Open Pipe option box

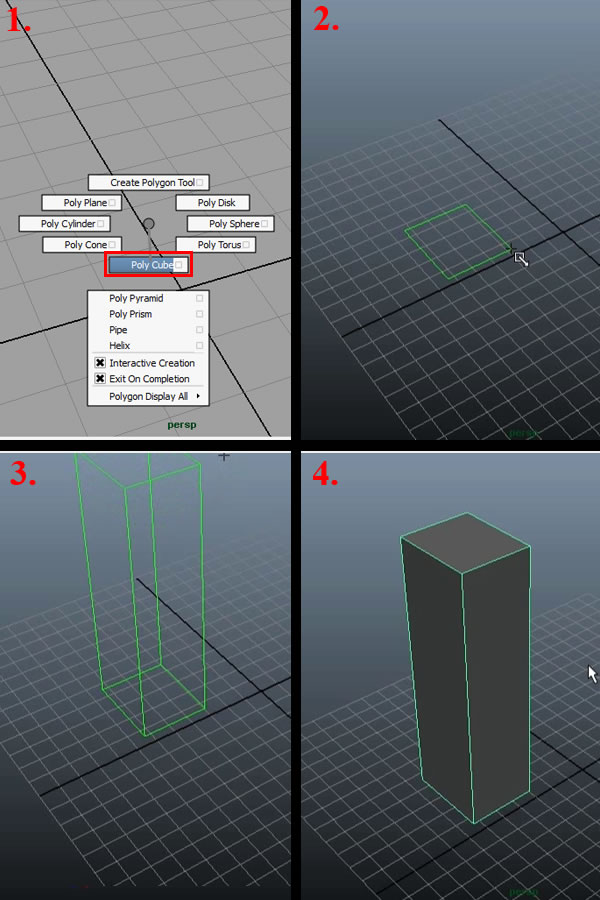200,330
